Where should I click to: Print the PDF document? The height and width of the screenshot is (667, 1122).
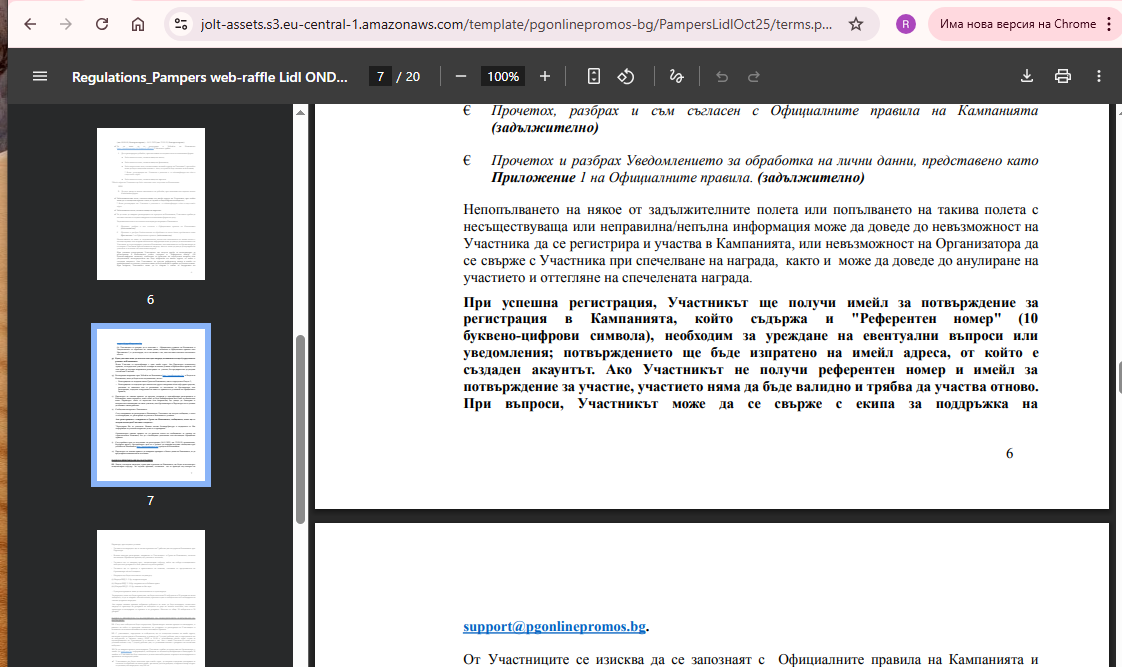(1063, 77)
